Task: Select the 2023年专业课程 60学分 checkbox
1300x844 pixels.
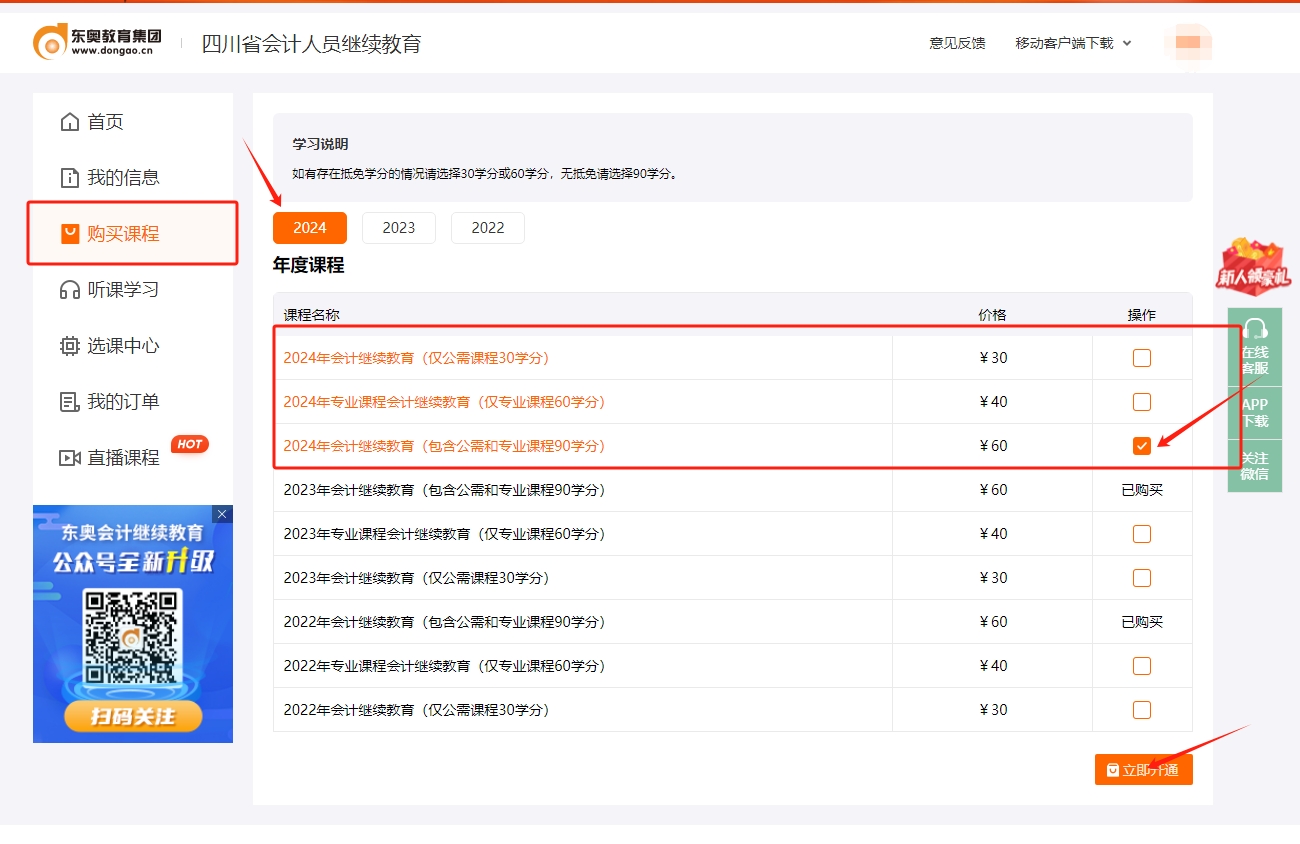Action: click(x=1142, y=533)
